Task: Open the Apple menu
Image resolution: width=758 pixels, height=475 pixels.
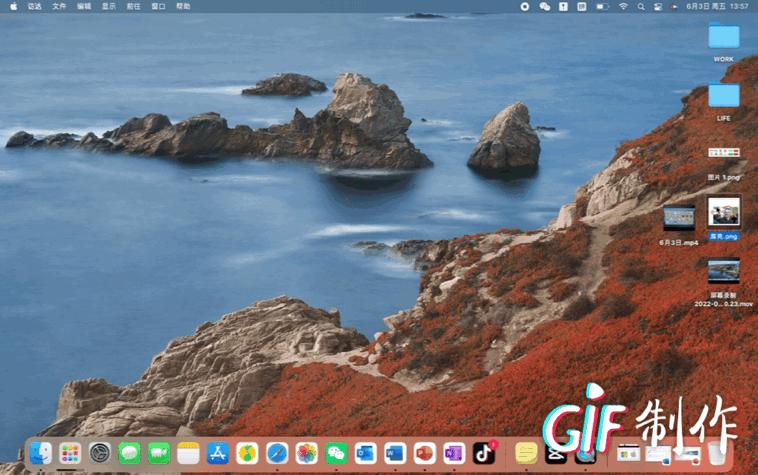Action: 14,6
